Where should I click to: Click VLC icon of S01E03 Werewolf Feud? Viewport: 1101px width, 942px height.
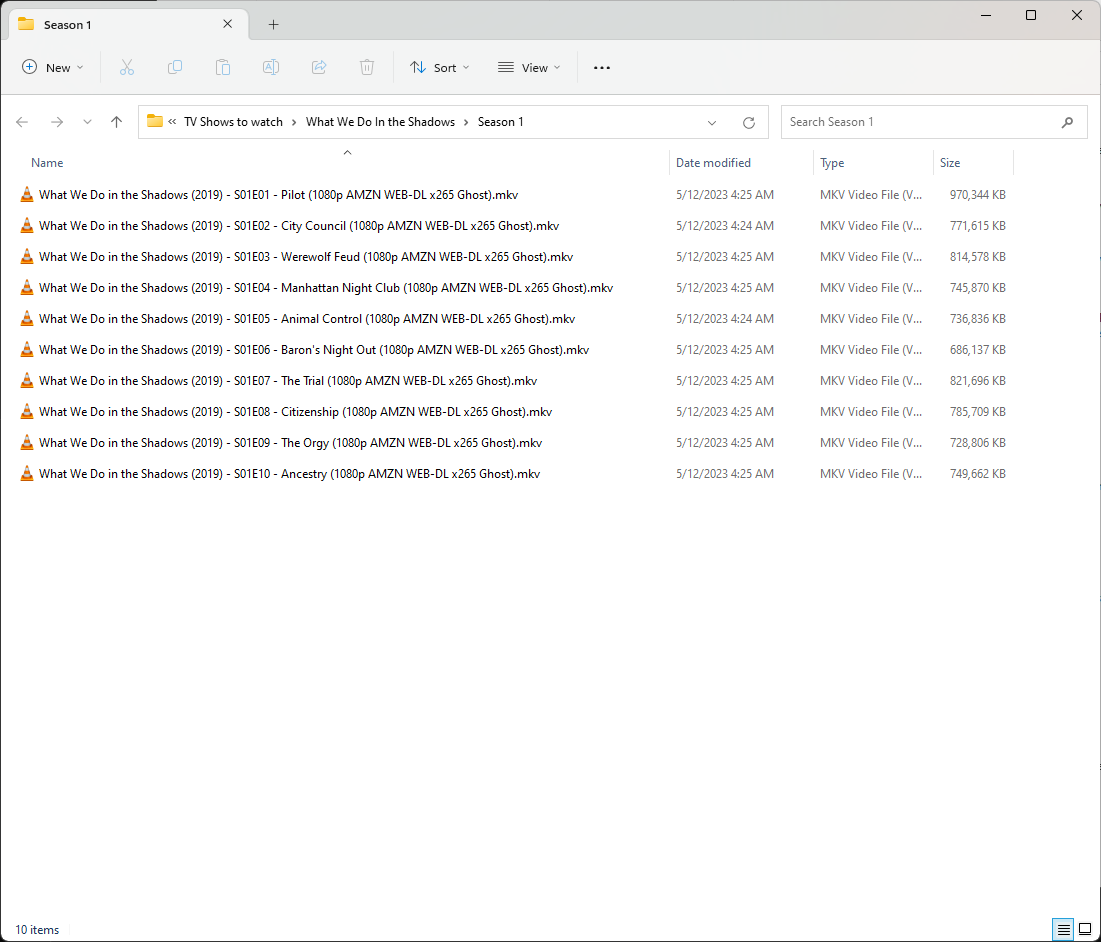(27, 256)
